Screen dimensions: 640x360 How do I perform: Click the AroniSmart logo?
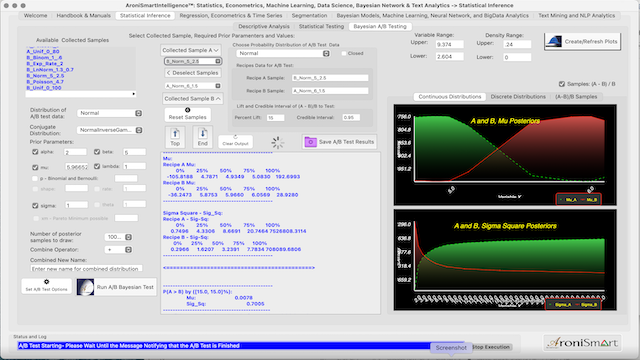[582, 342]
